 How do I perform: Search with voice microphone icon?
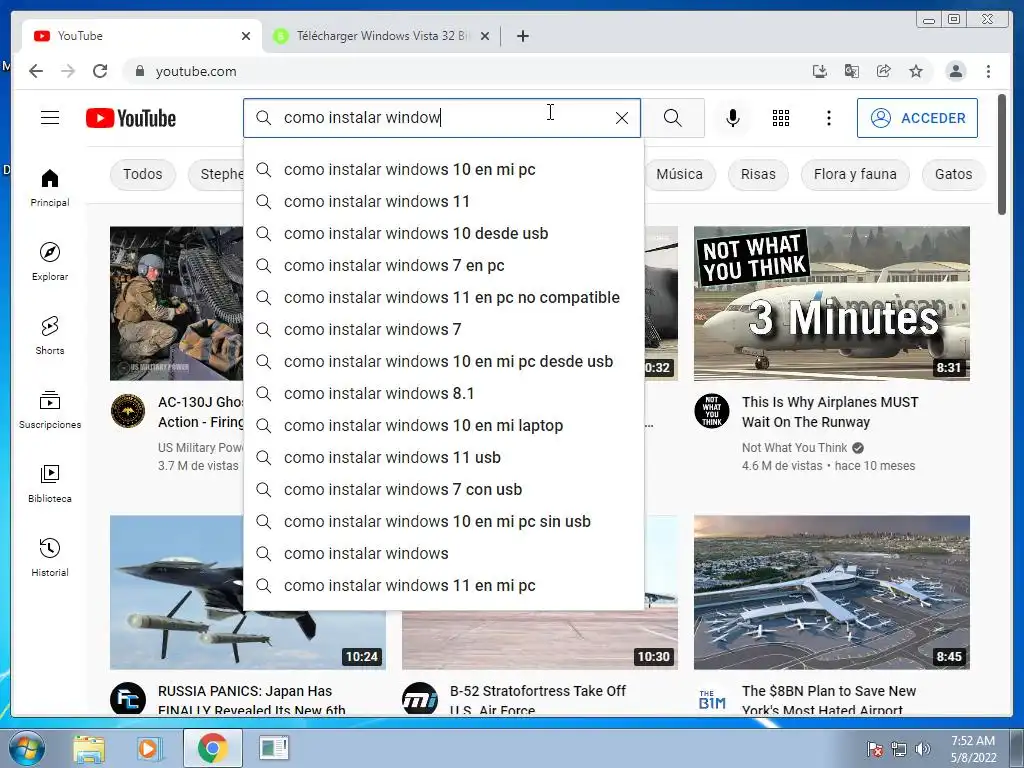click(x=733, y=118)
